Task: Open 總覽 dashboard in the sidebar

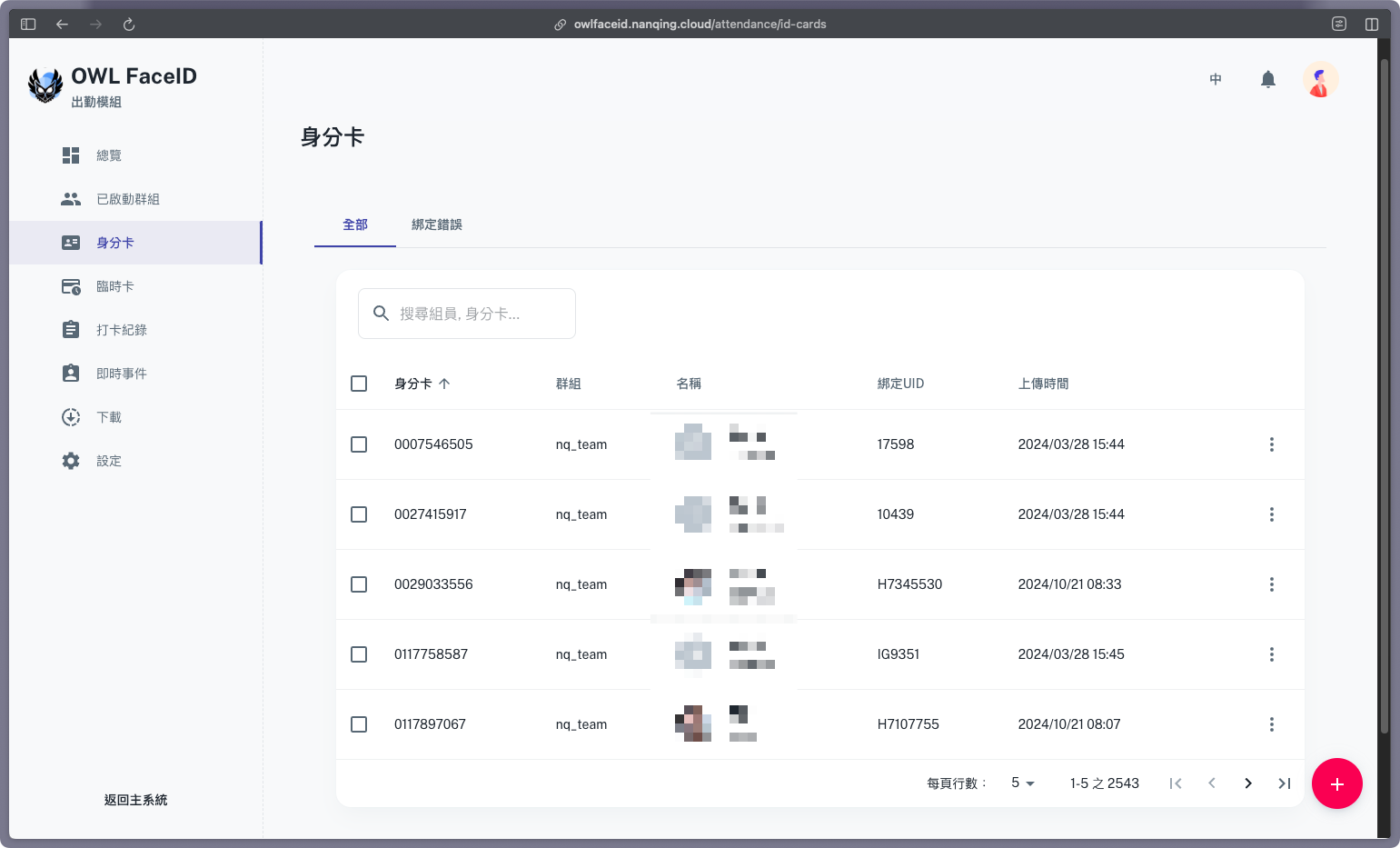Action: coord(109,155)
